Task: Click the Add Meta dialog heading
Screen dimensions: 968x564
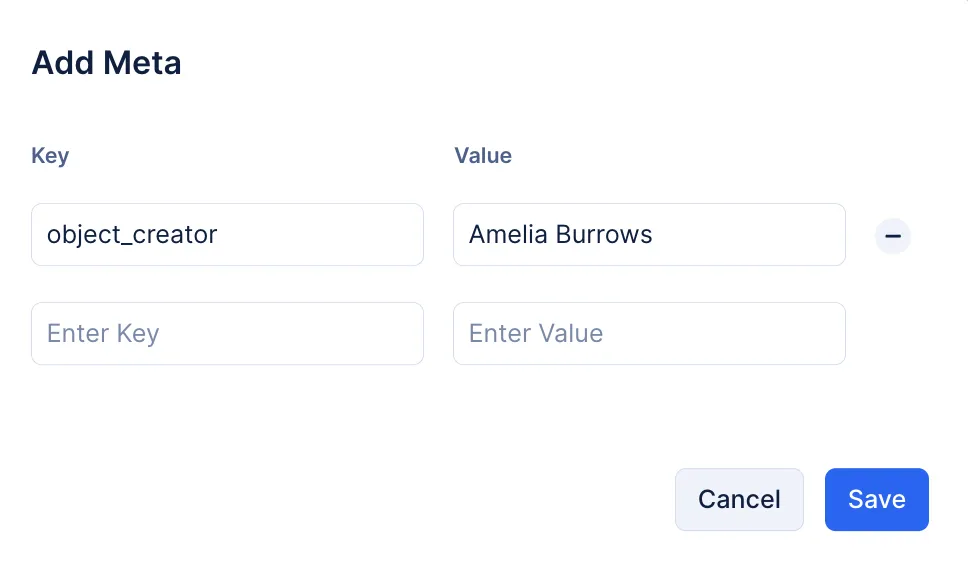Action: 106,63
